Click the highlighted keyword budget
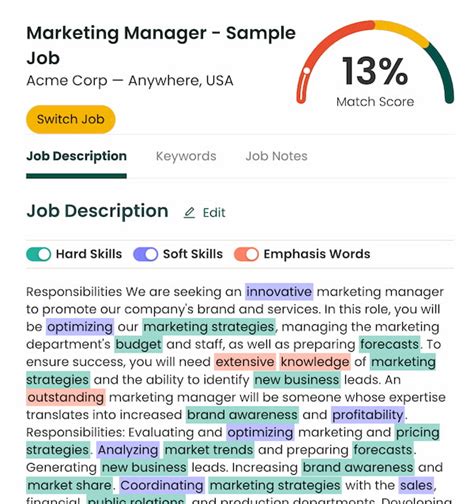 (x=138, y=344)
